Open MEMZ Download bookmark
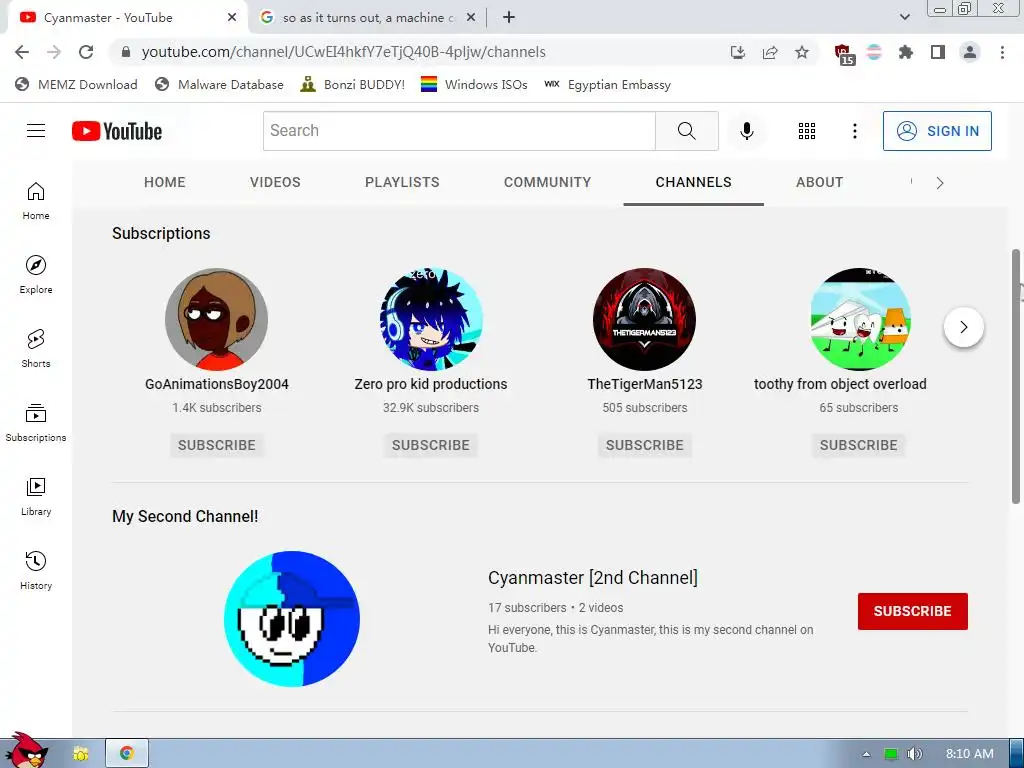The width and height of the screenshot is (1024, 768). pyautogui.click(x=76, y=85)
